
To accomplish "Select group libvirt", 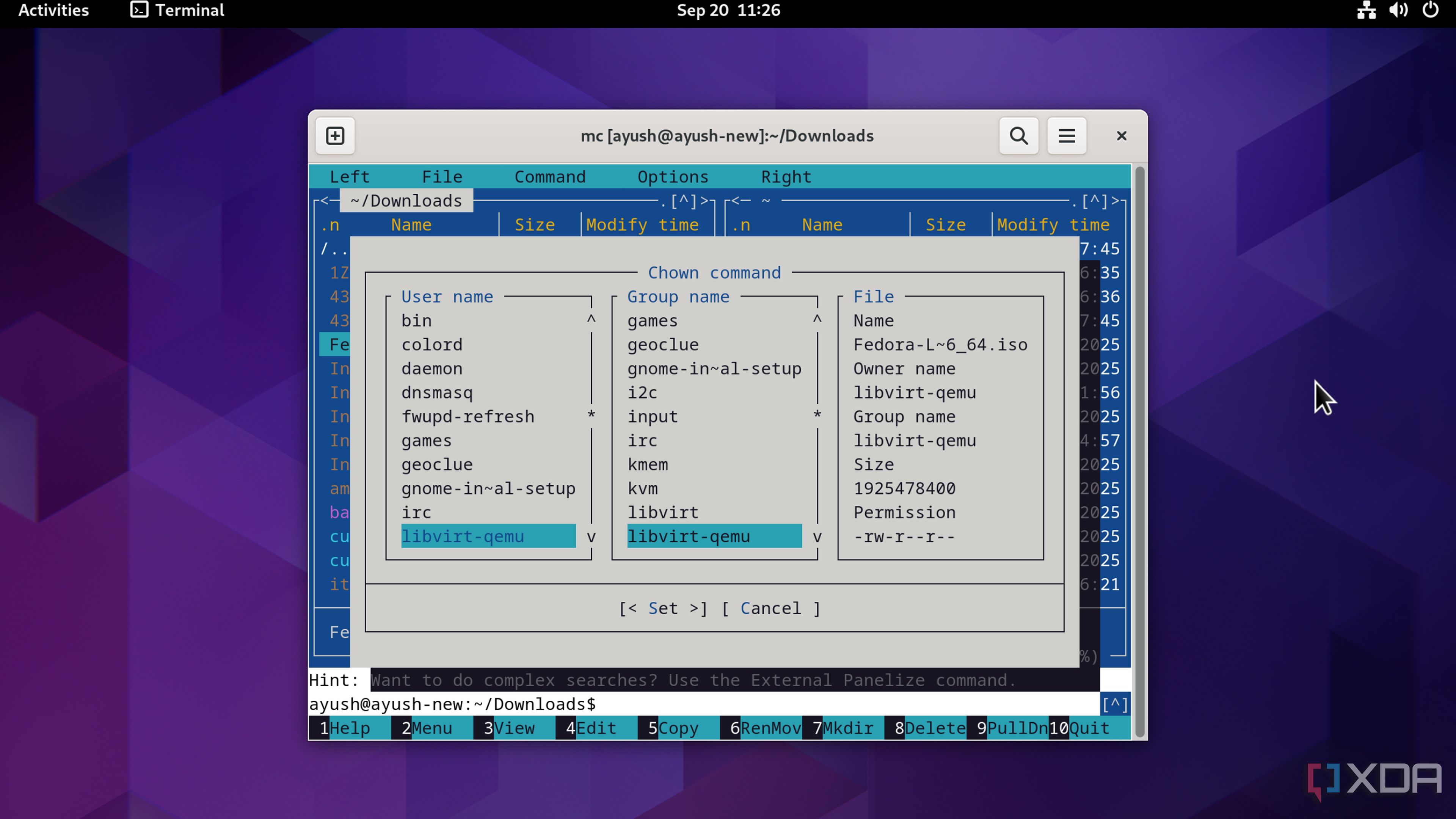I will tap(714, 513).
